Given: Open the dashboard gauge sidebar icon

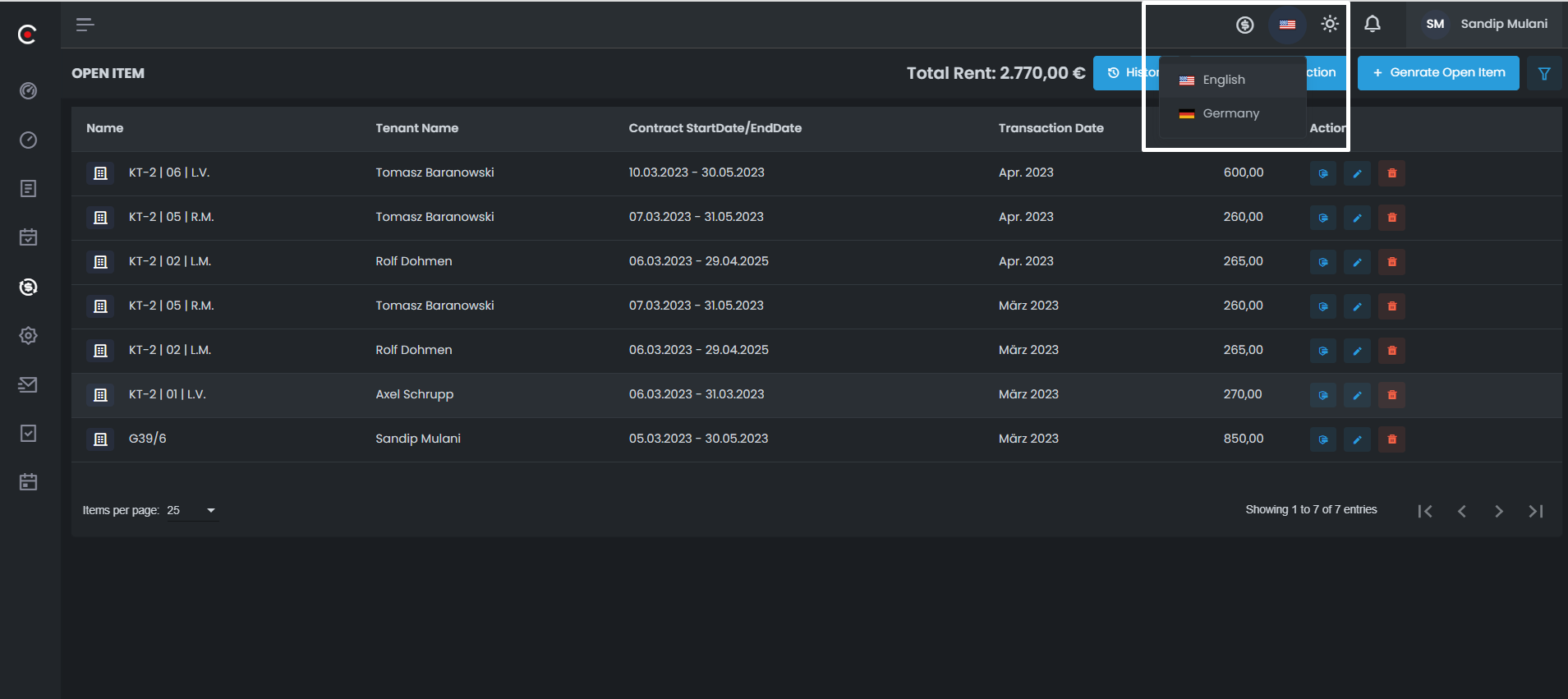Looking at the screenshot, I should [x=28, y=91].
